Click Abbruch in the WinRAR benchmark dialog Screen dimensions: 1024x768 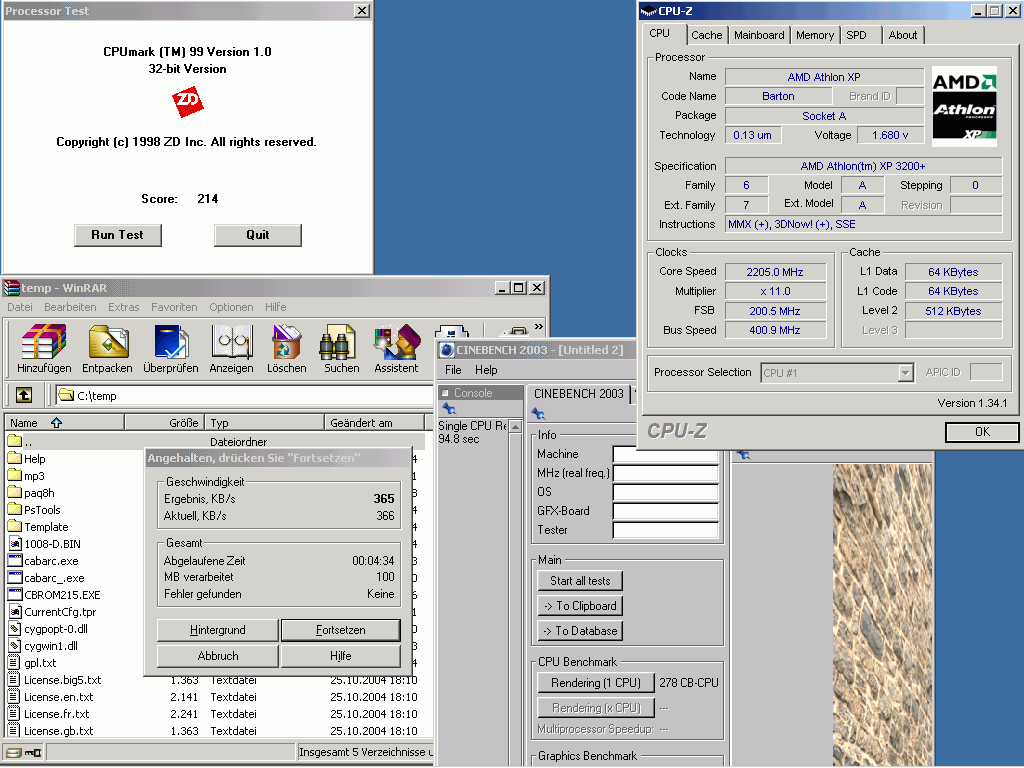(217, 656)
